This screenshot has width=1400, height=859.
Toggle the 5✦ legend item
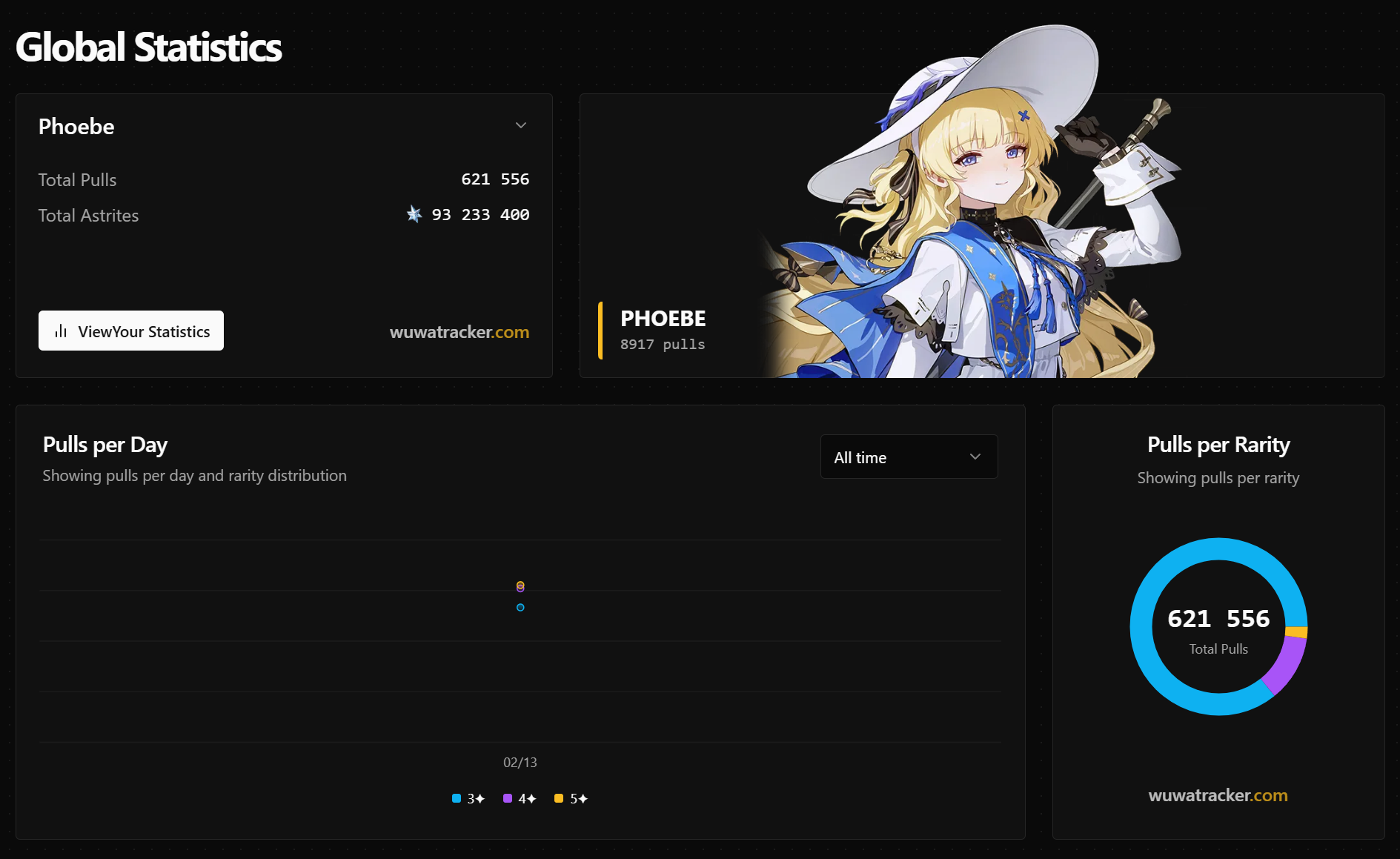click(x=571, y=798)
